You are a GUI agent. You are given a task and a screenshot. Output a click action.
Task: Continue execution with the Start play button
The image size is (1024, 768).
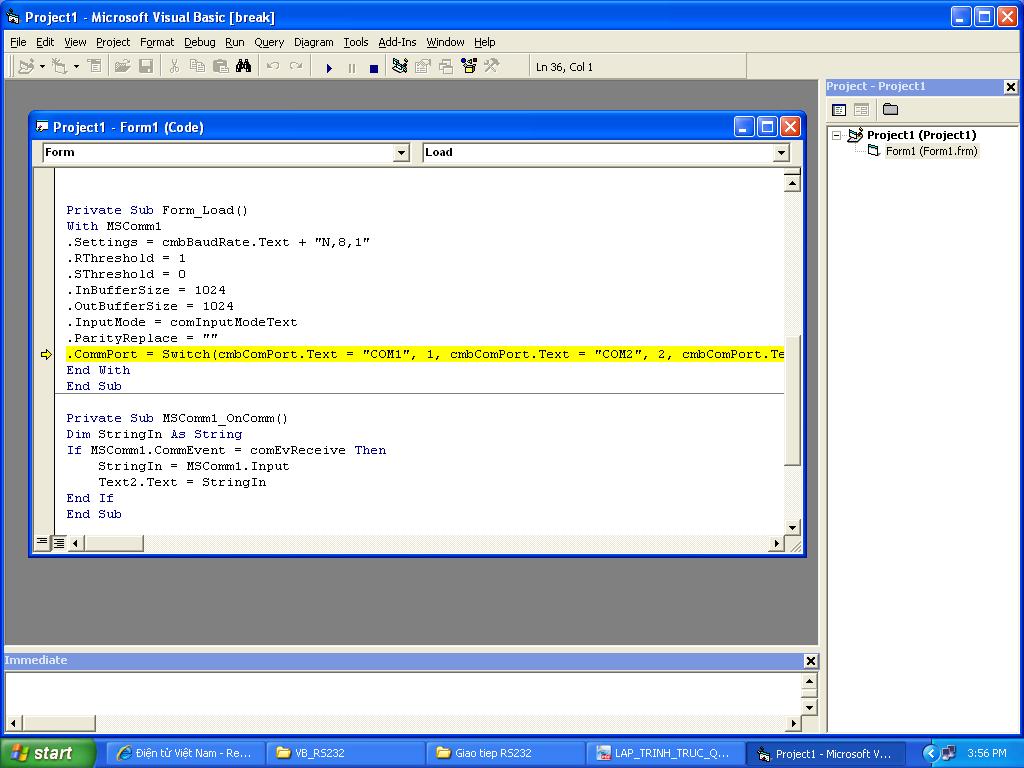[329, 67]
